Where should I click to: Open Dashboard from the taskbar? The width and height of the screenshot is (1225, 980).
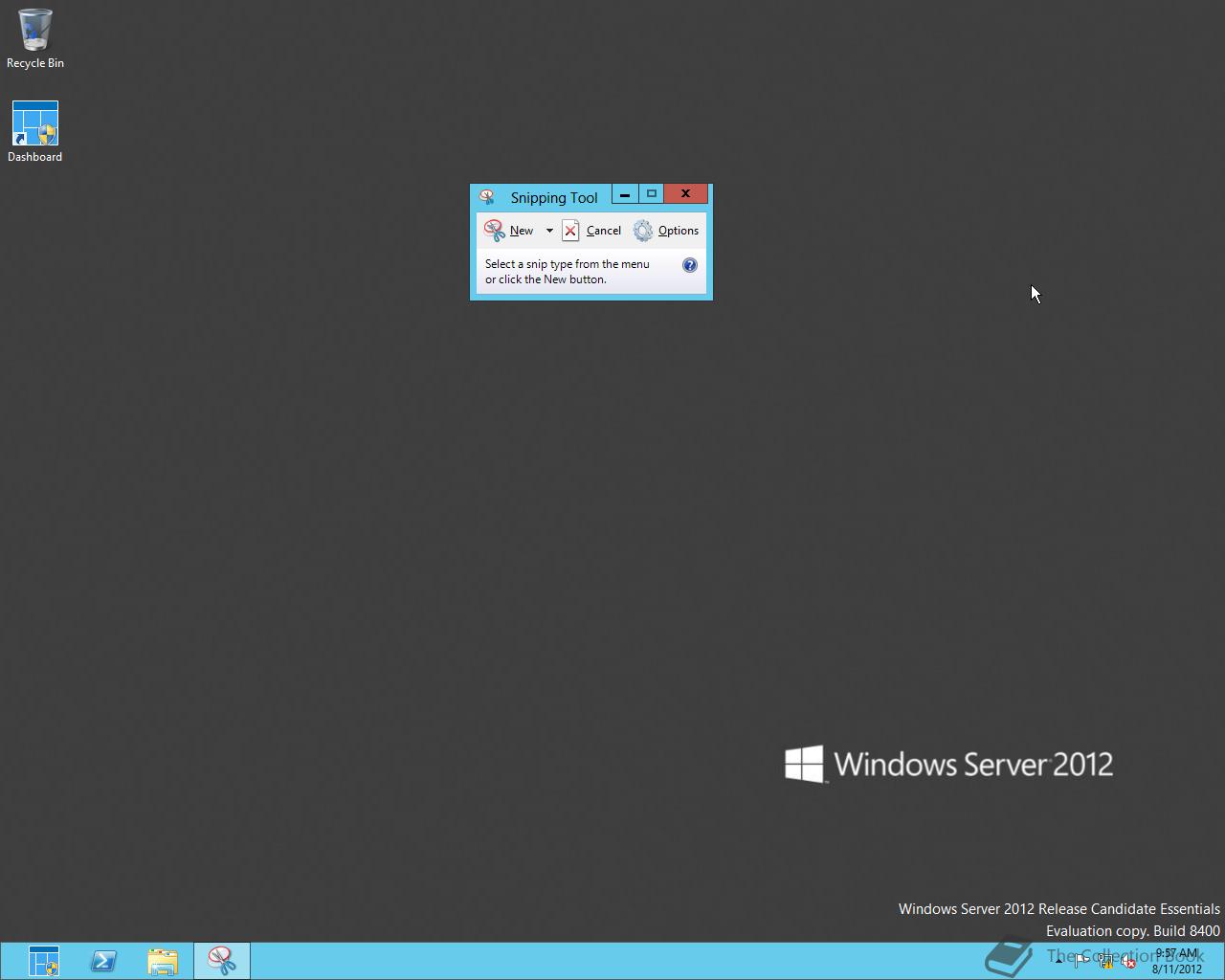[x=44, y=961]
